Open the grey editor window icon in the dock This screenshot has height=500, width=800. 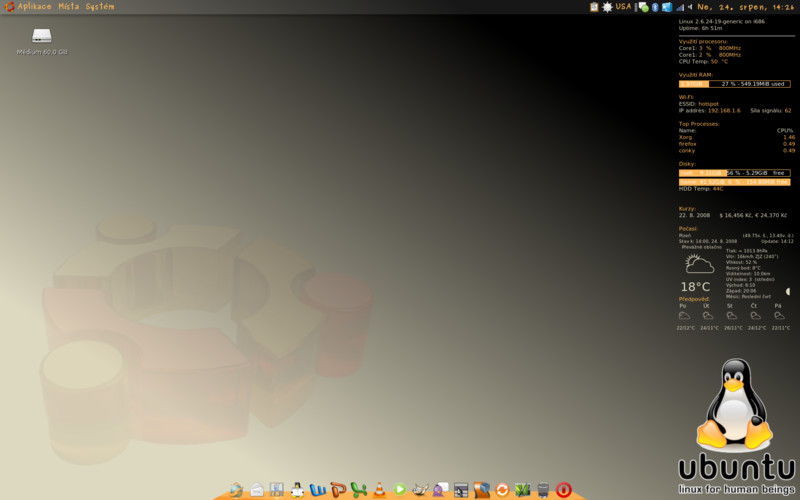461,490
